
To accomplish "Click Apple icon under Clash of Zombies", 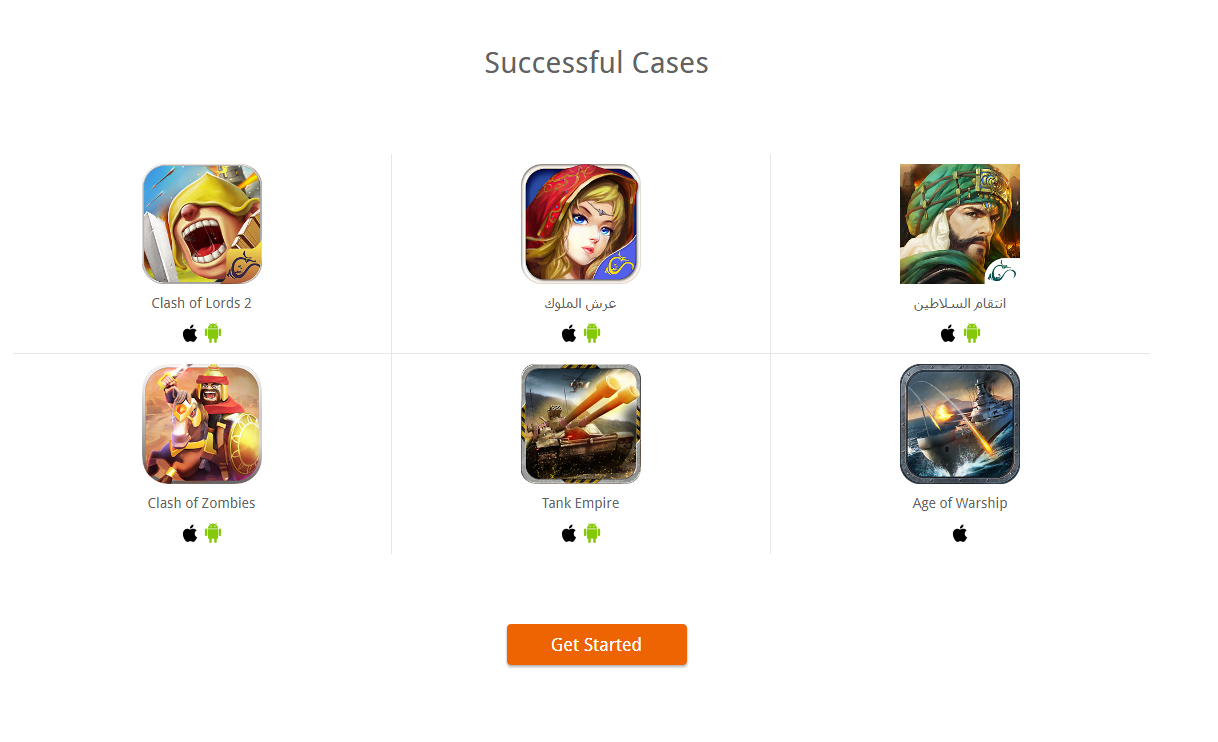I will [190, 533].
